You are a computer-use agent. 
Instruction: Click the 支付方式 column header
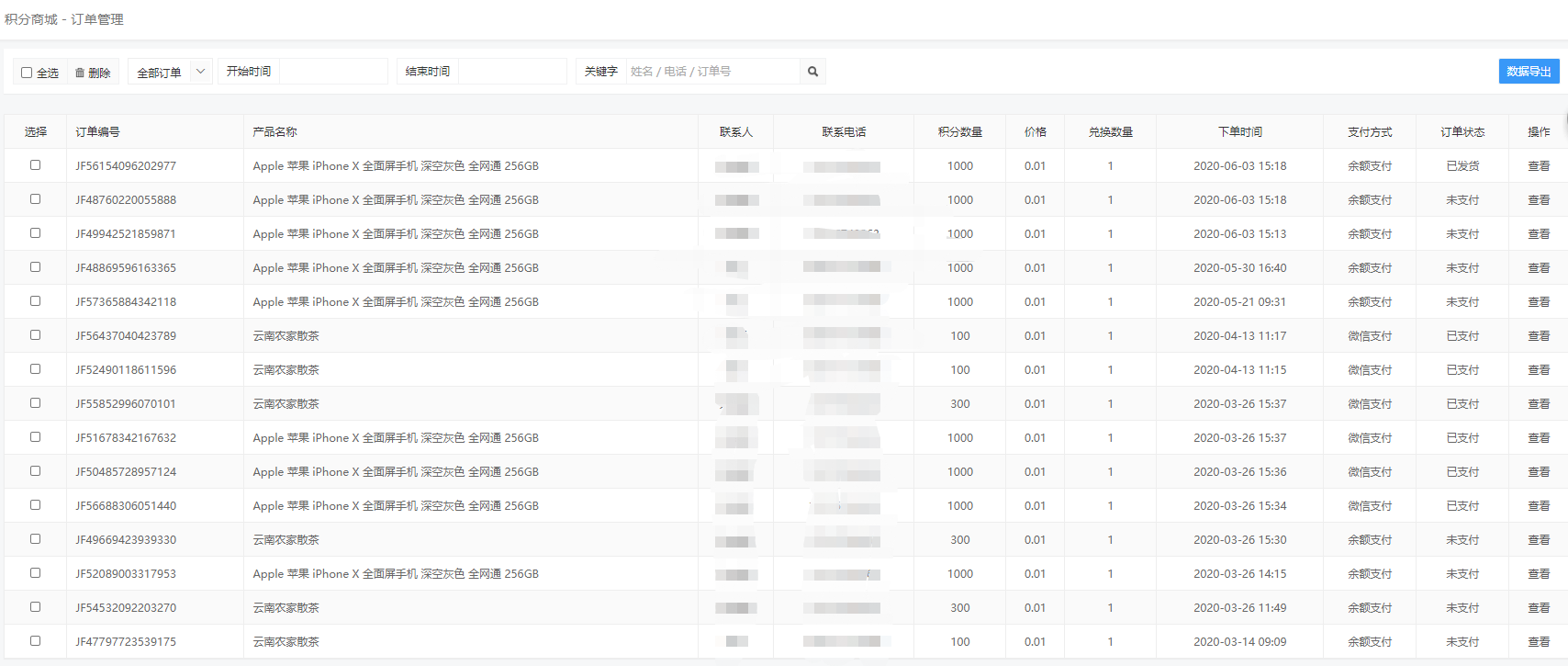[x=1369, y=132]
